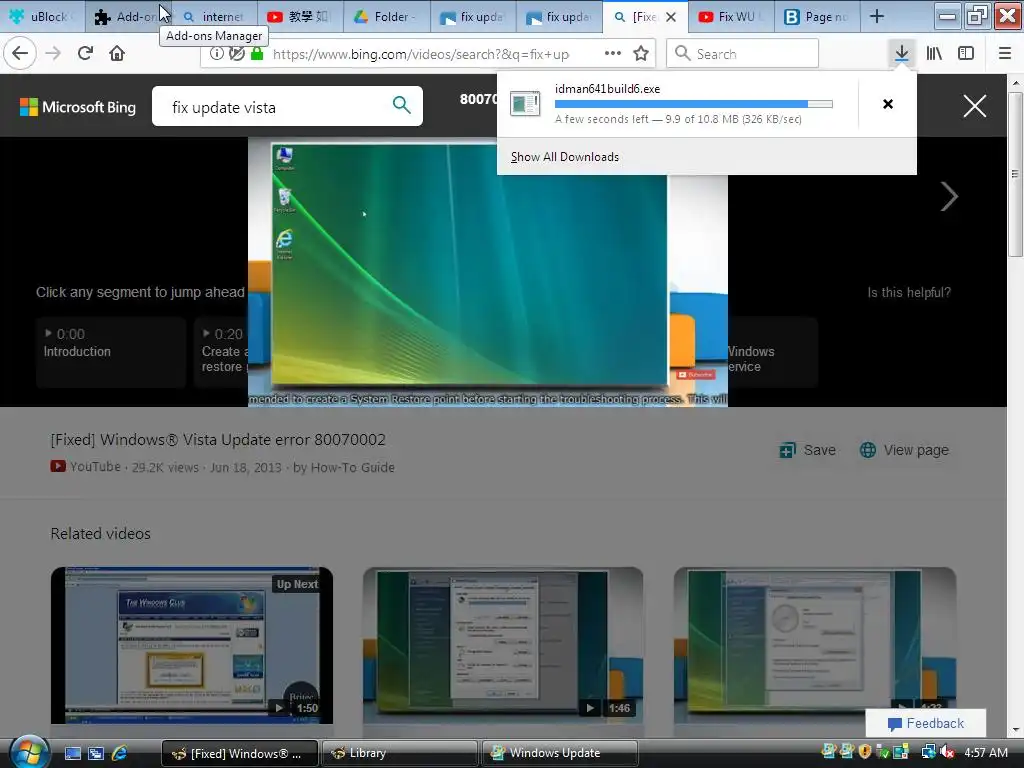The image size is (1024, 768).
Task: Open the Windows Start orb
Action: click(29, 751)
